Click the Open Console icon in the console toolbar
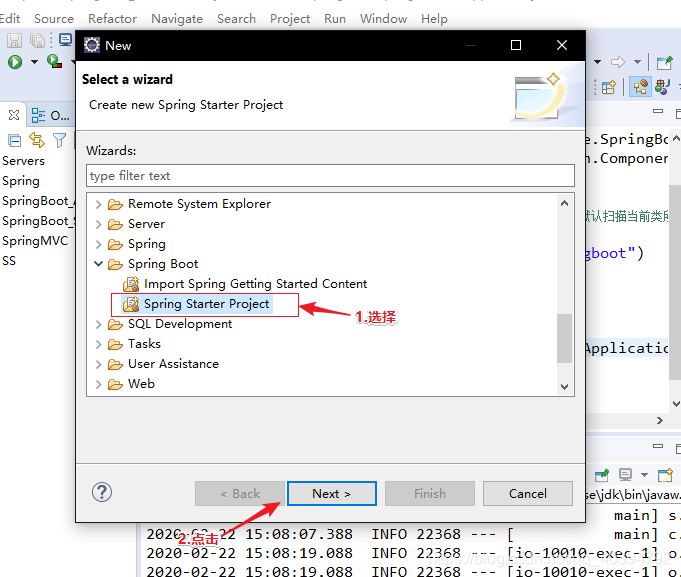Image resolution: width=681 pixels, height=577 pixels. pos(665,475)
